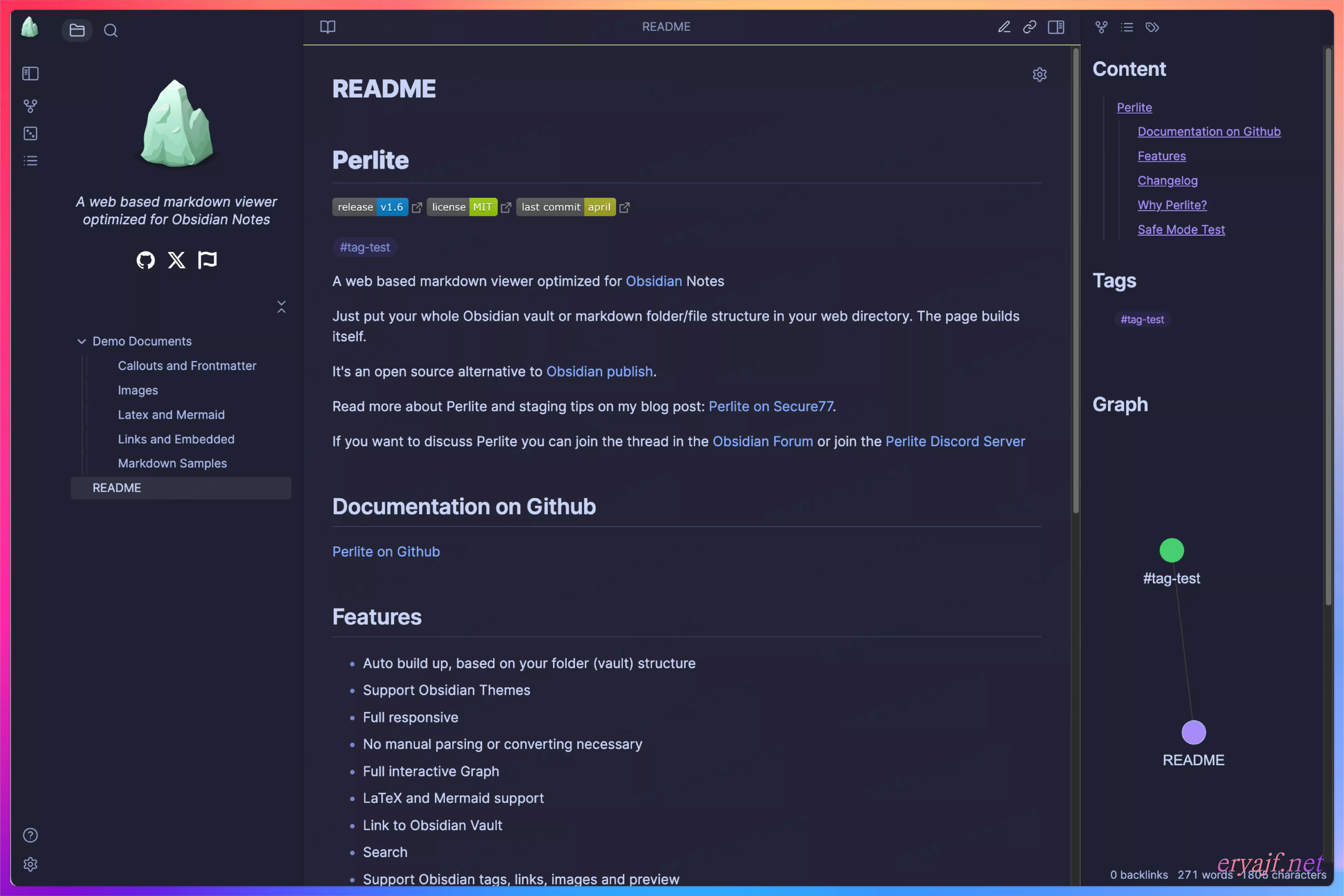Screen dimensions: 1344x896
Task: Open note settings gear near README title
Action: 1040,75
